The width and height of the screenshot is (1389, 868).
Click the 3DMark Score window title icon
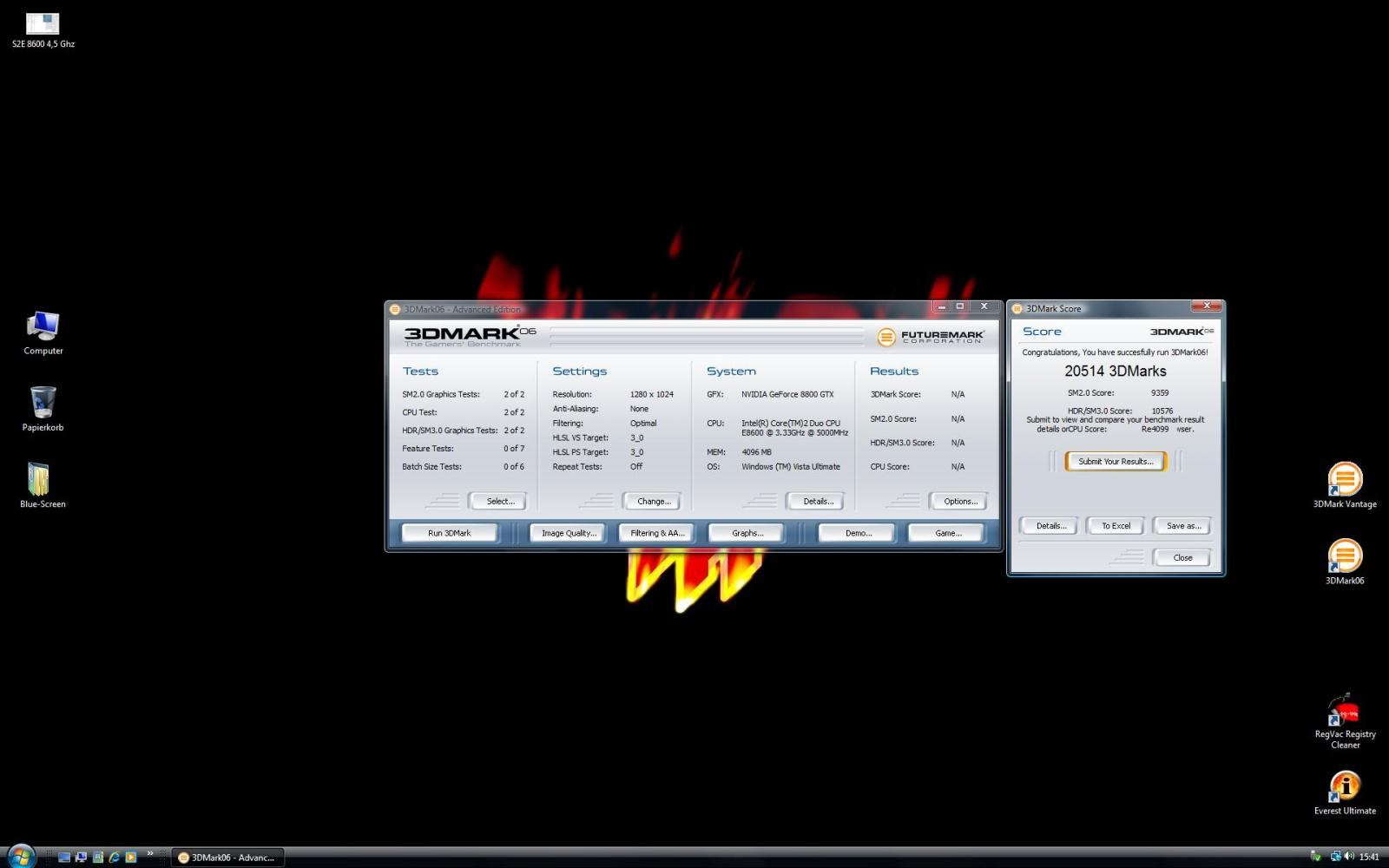[1017, 308]
